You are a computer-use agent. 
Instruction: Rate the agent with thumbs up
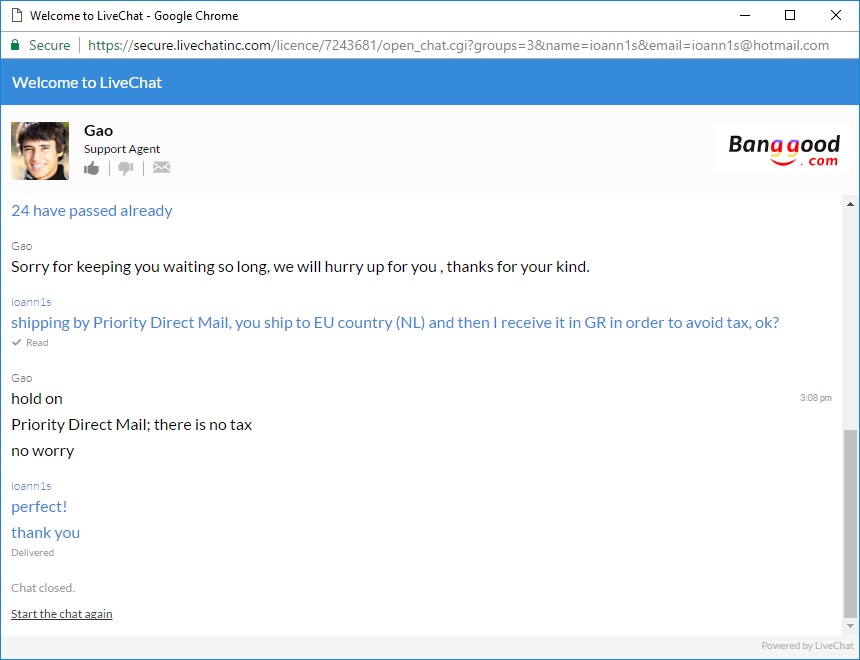(92, 168)
